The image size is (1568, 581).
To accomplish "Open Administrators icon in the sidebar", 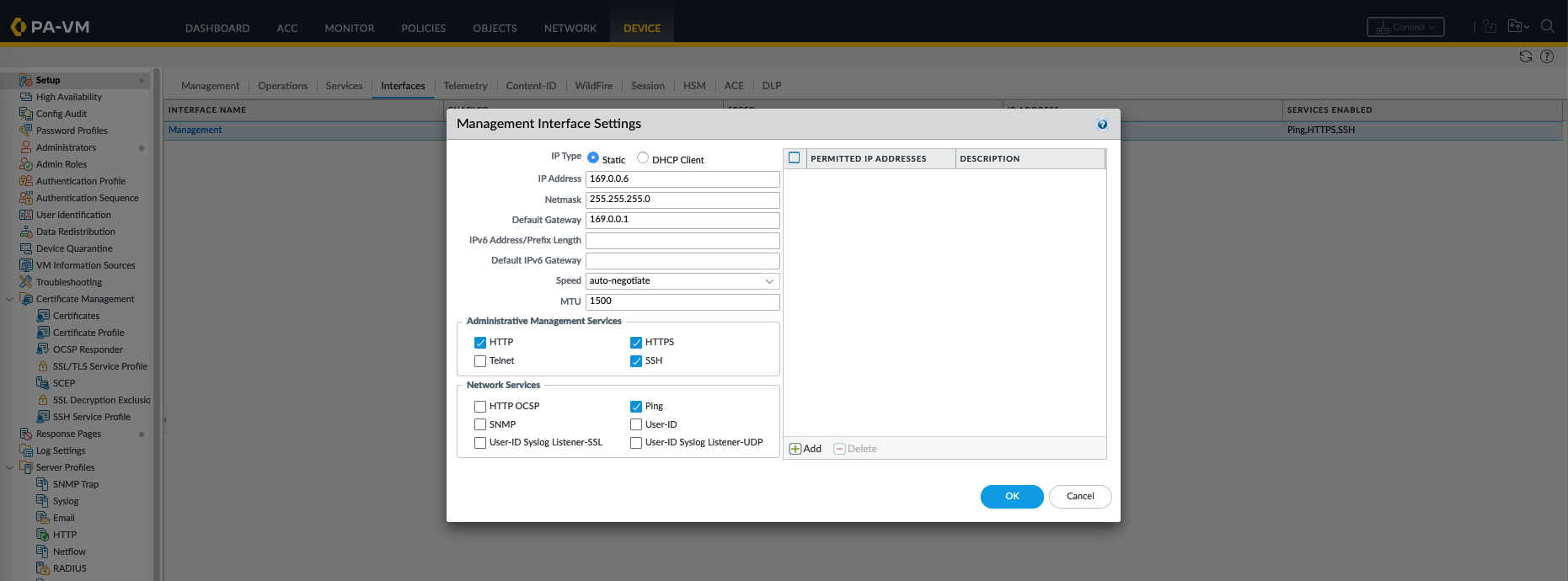I will click(x=26, y=147).
